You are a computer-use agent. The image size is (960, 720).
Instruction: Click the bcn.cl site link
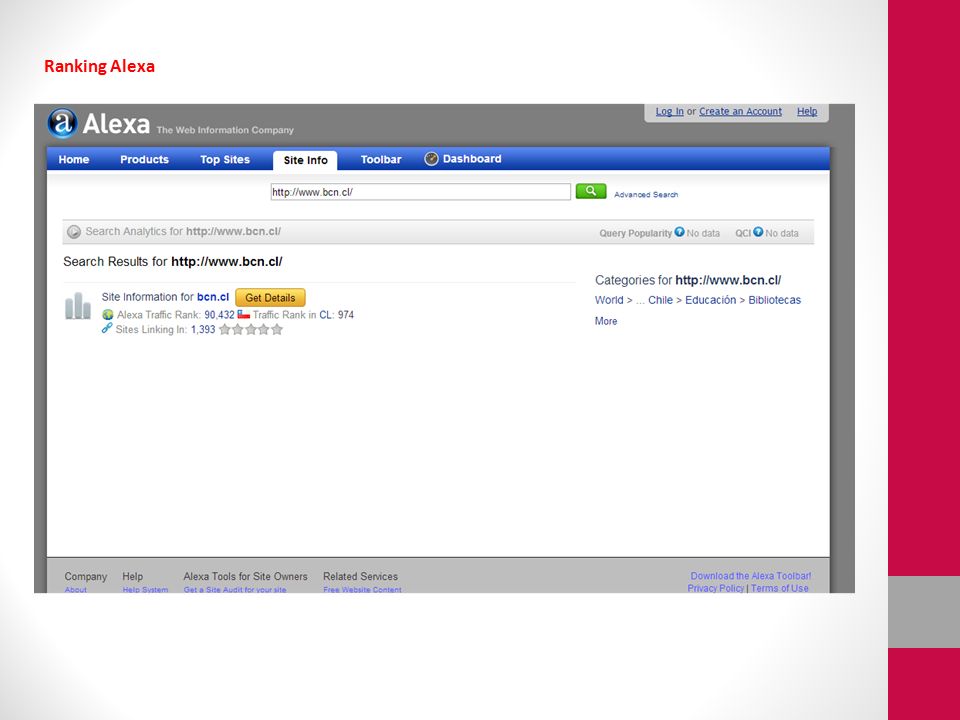tap(213, 297)
